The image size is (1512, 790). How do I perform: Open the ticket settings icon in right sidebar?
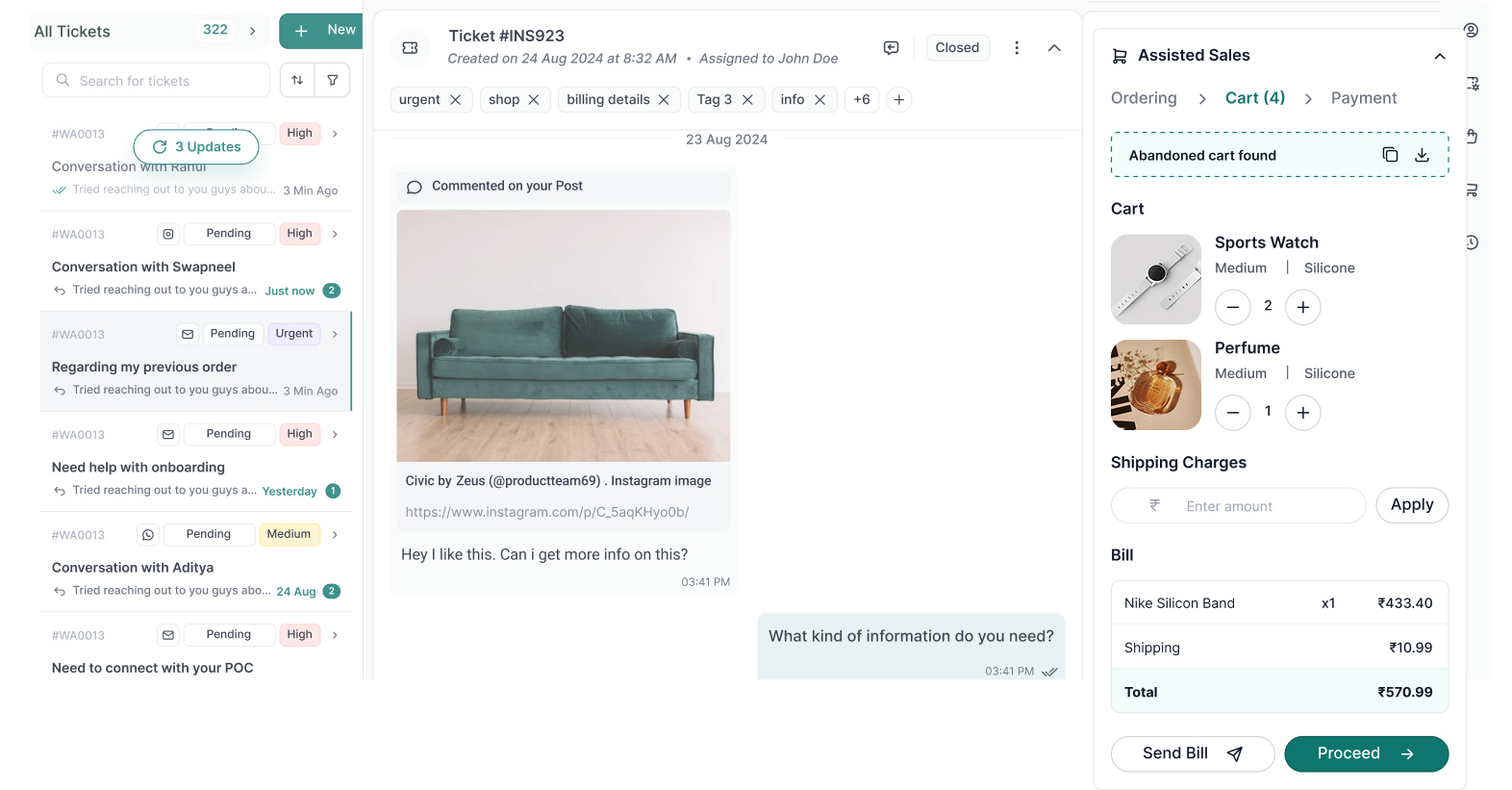pos(1472,84)
